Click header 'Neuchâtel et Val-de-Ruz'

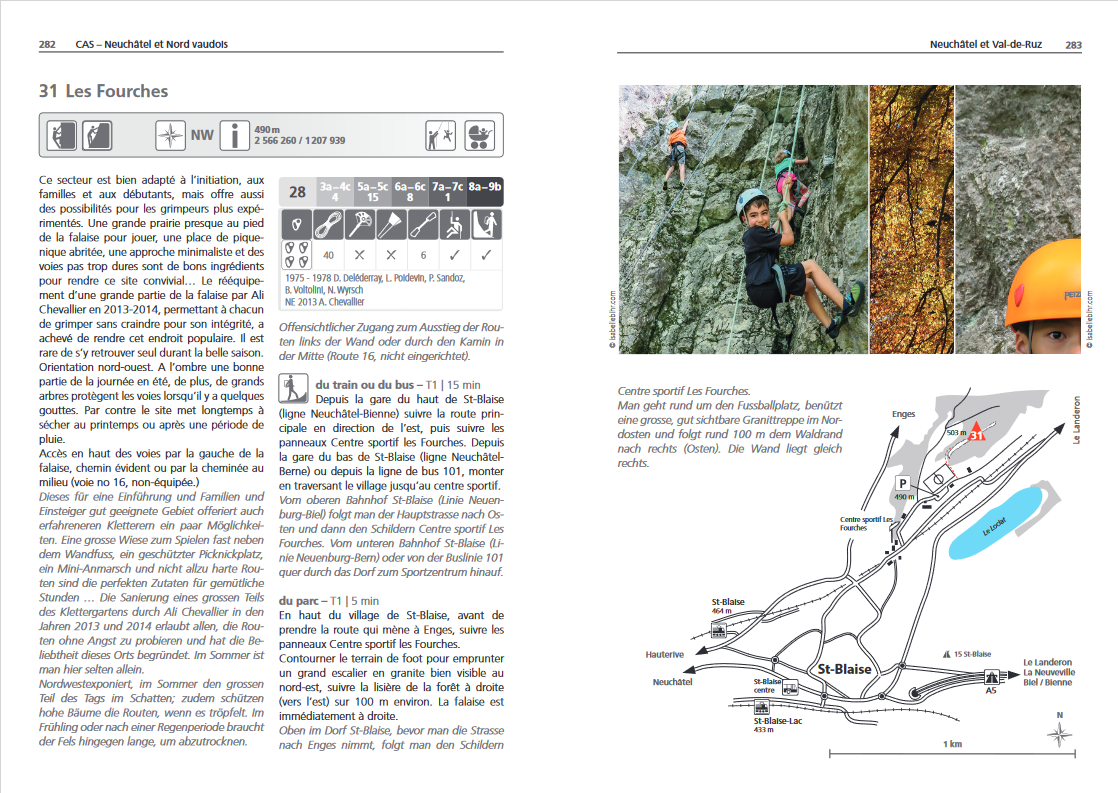985,44
